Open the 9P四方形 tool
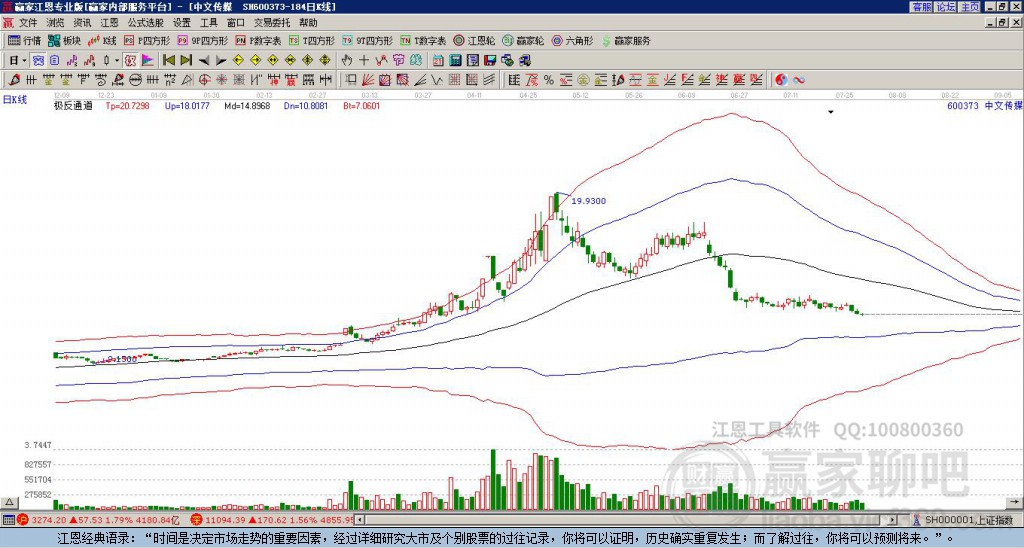The width and height of the screenshot is (1024, 548). (x=203, y=40)
